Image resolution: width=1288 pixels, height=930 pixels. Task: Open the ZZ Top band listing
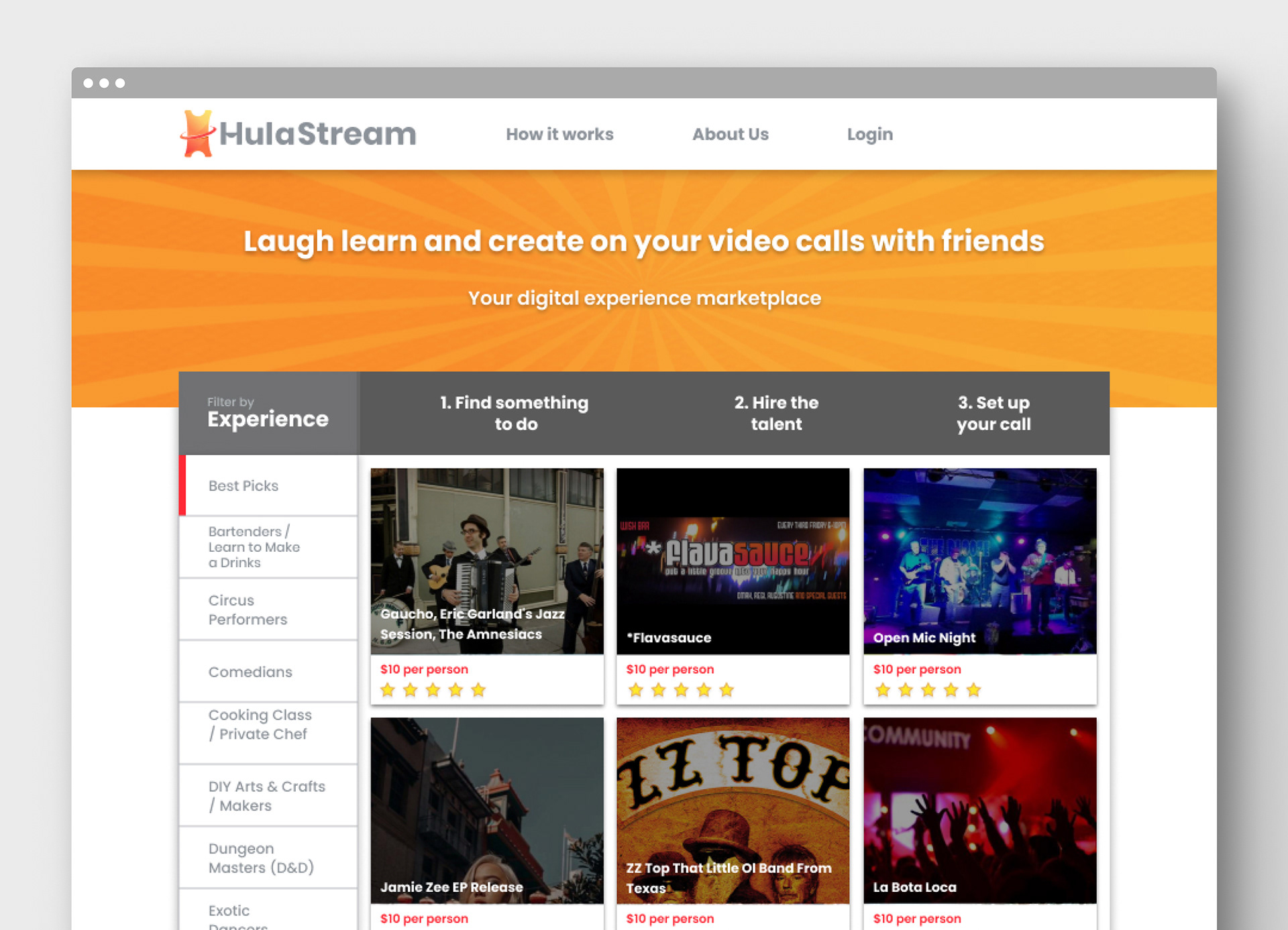(x=733, y=810)
